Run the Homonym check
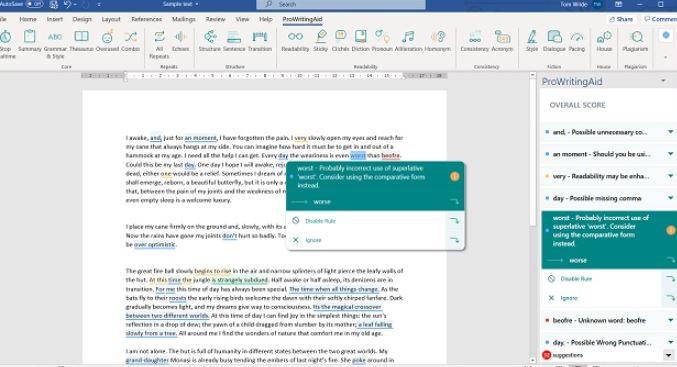This screenshot has height=367, width=677. click(437, 41)
